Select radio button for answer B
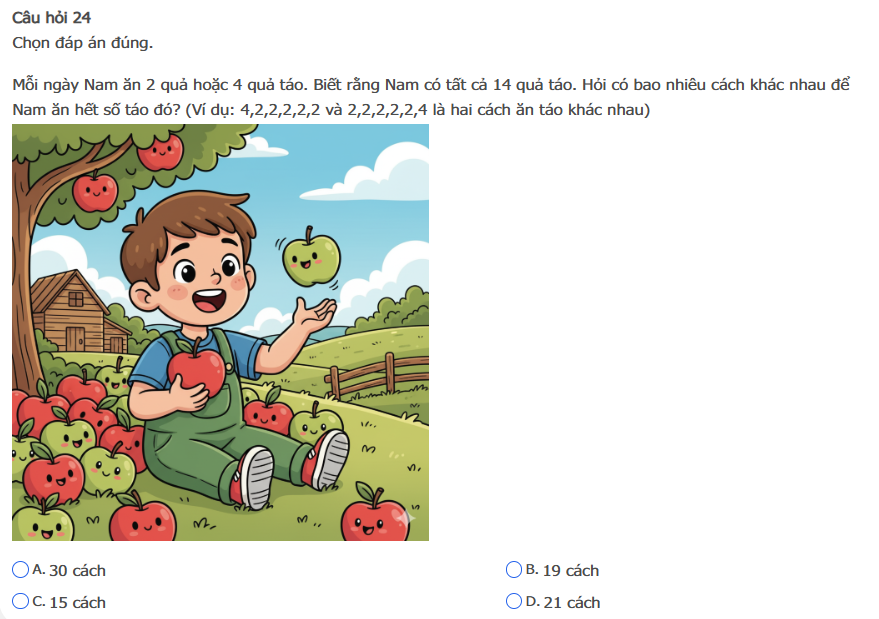The width and height of the screenshot is (879, 619). 513,570
